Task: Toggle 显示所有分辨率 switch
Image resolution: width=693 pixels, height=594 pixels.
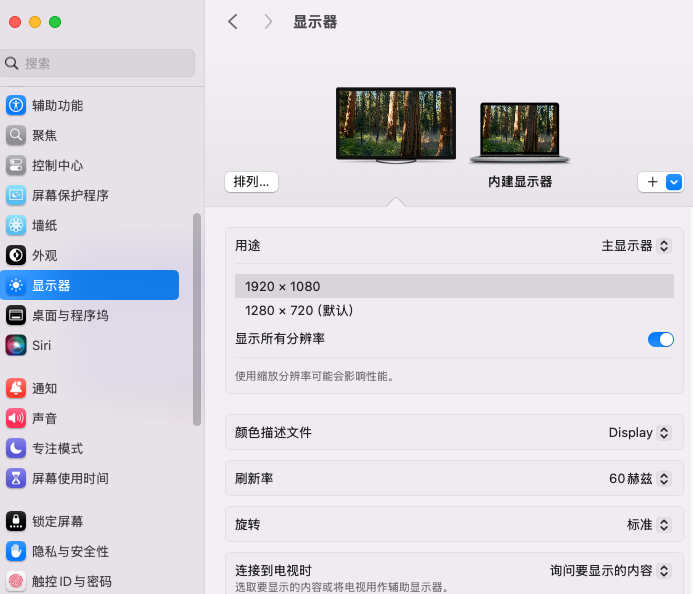Action: click(661, 339)
